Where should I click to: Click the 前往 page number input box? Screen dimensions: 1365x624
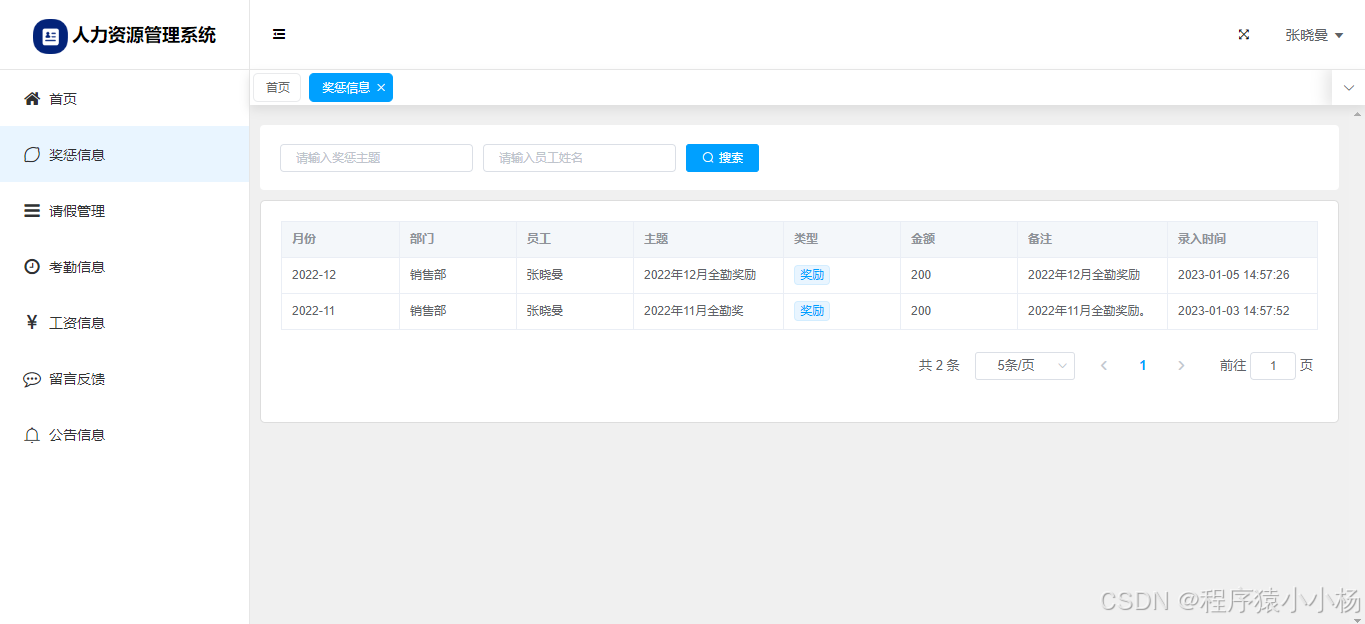click(x=1273, y=366)
